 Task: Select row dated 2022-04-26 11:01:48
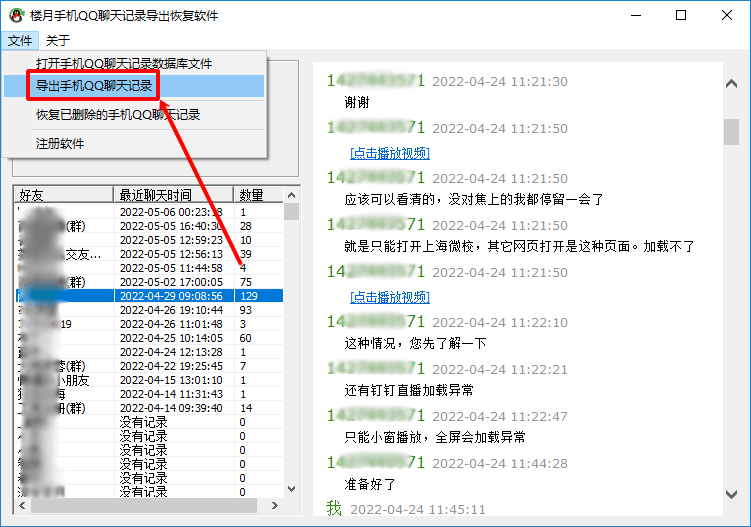[x=149, y=324]
